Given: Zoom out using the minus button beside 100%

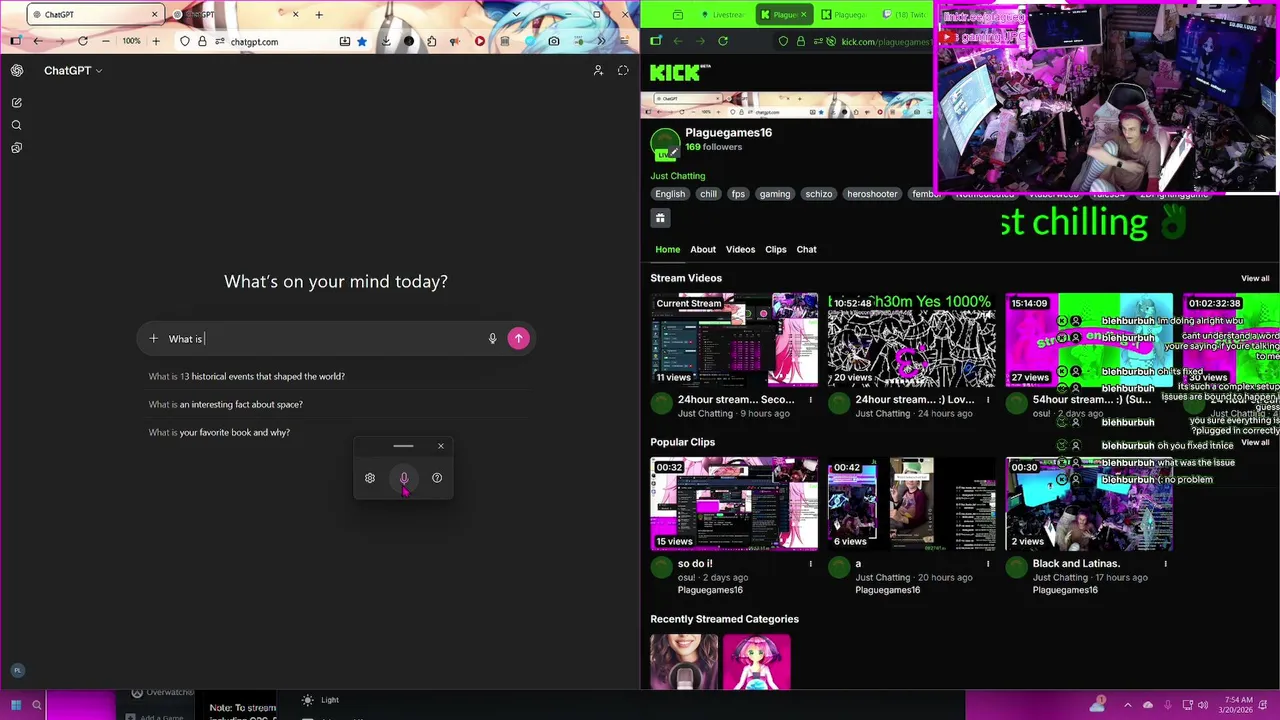Looking at the screenshot, I should (x=106, y=41).
